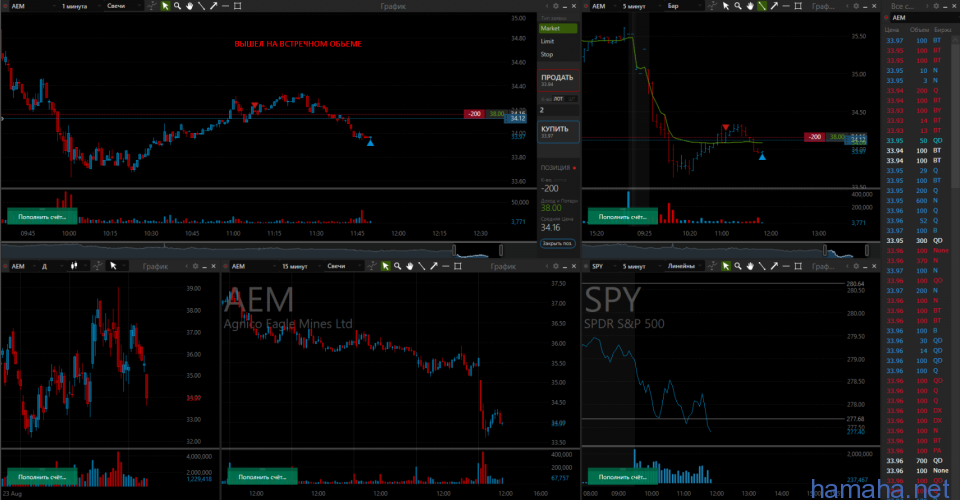Click the 'Закрыть поз.' close position button
Screen dimensions: 960x500
[x=557, y=244]
